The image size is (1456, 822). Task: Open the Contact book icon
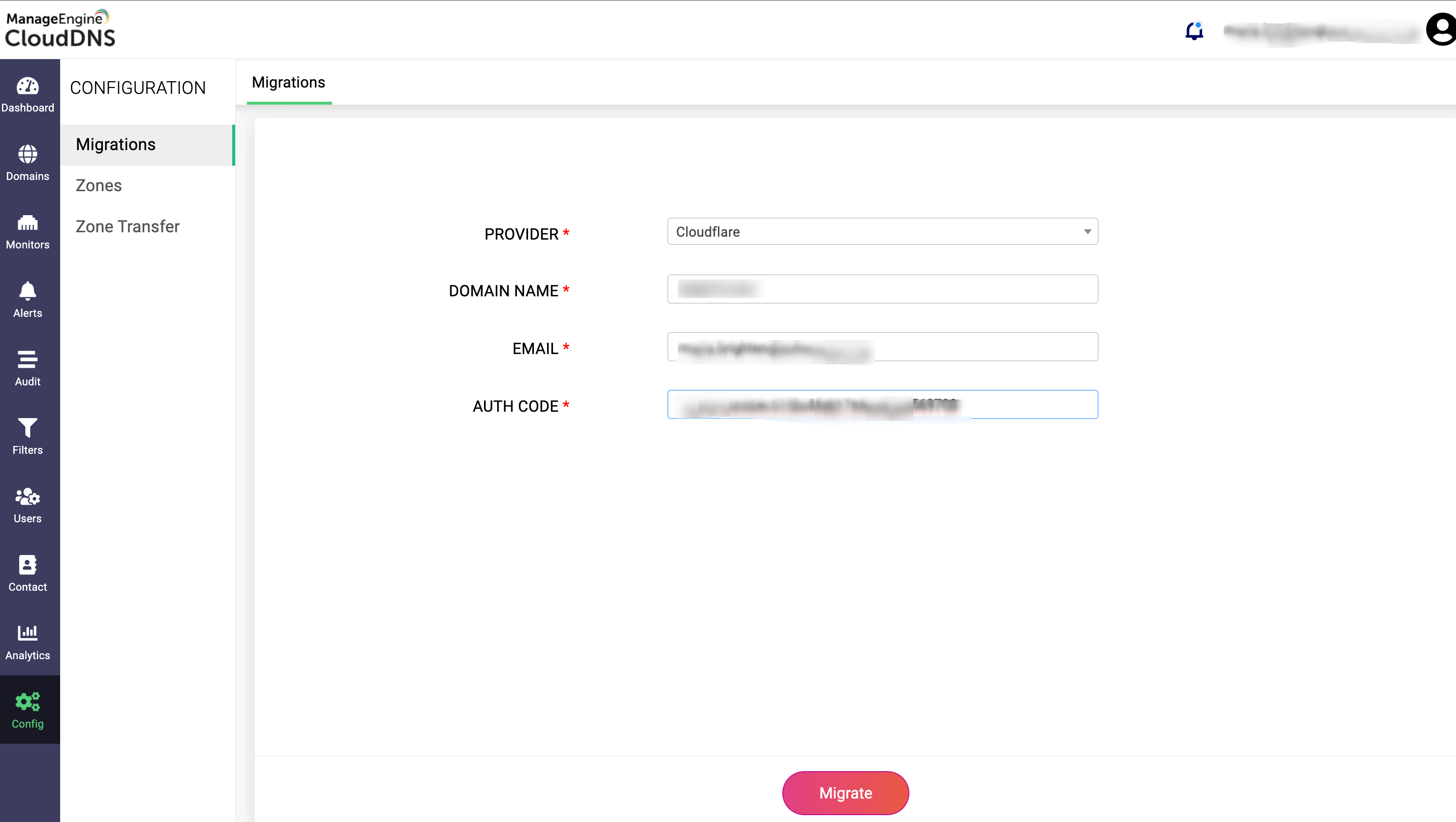click(27, 565)
